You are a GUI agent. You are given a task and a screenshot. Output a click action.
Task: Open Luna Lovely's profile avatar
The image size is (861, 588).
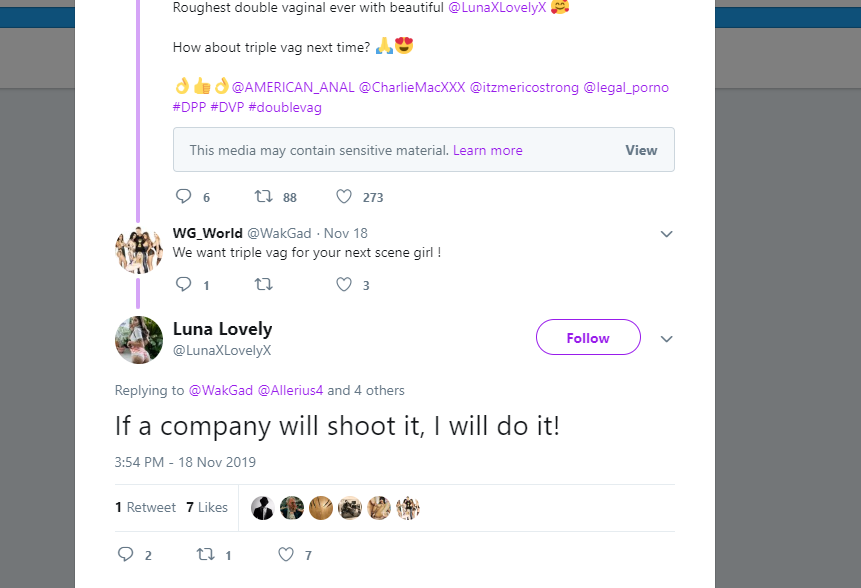[139, 340]
